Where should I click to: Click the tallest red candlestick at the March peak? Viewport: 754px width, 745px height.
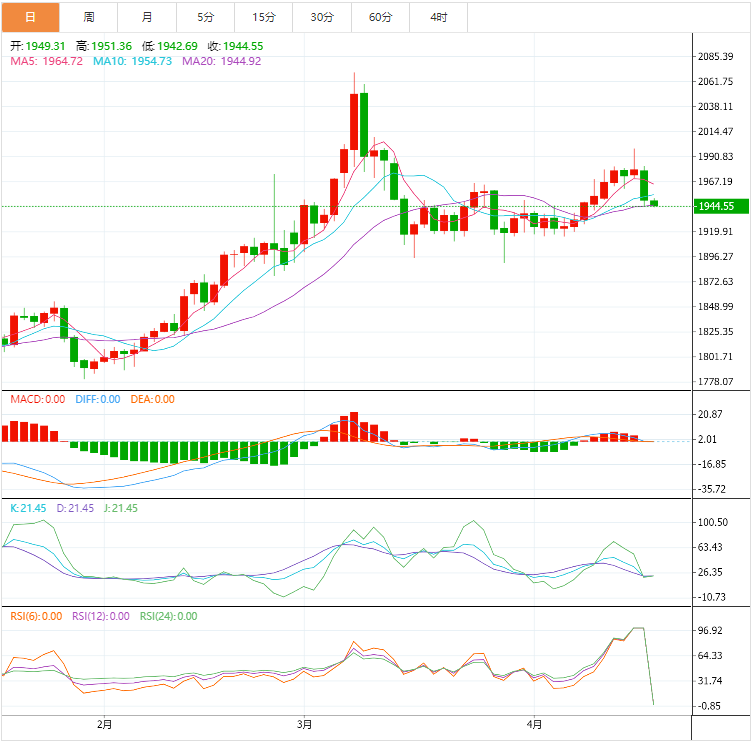[354, 121]
